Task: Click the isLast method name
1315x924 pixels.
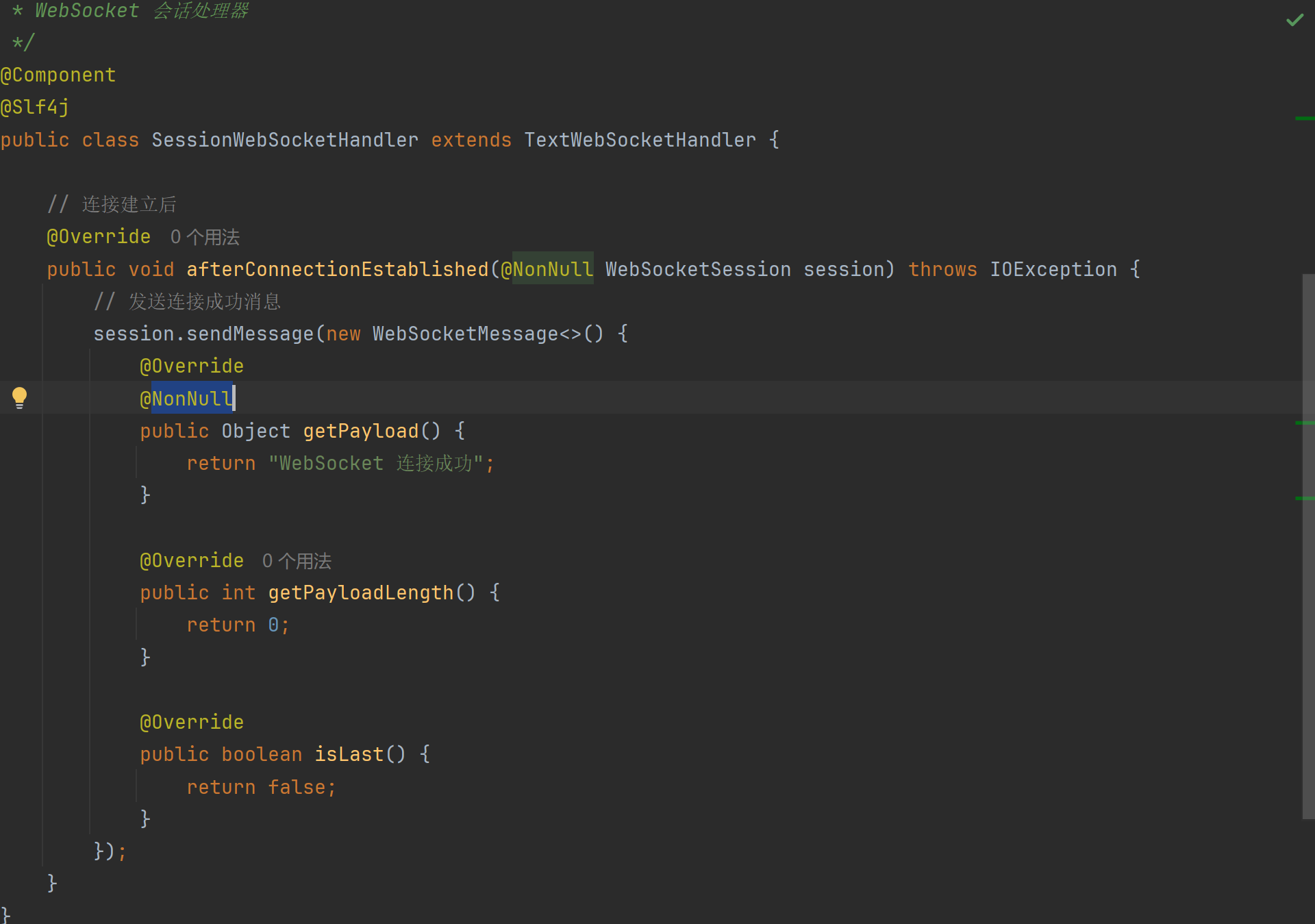Action: (x=349, y=754)
